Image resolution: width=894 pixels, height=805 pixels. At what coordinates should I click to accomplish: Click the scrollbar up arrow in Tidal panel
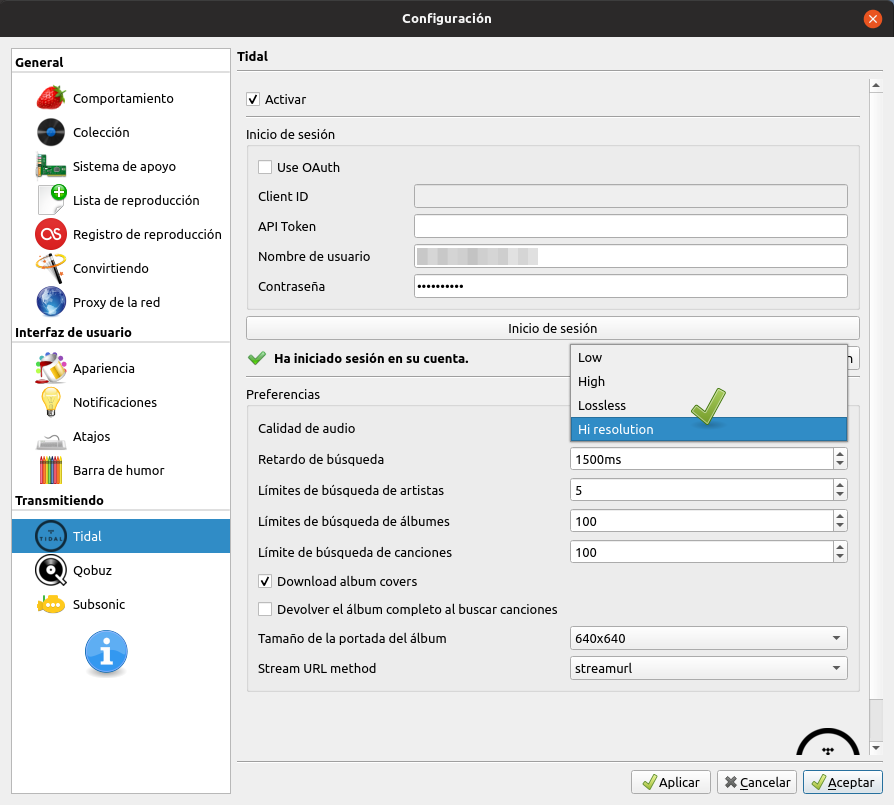click(x=876, y=86)
